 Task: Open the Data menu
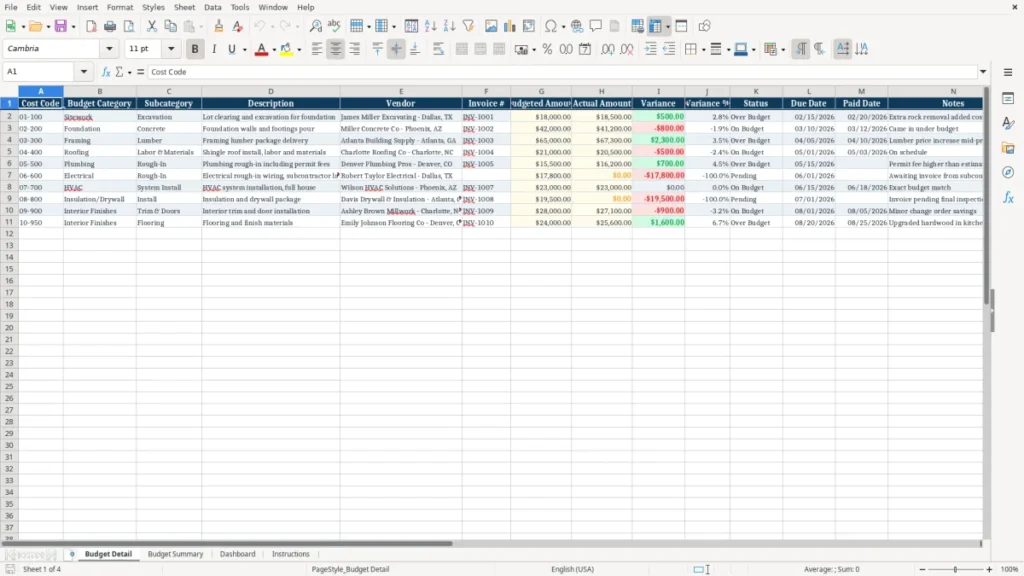[x=213, y=7]
